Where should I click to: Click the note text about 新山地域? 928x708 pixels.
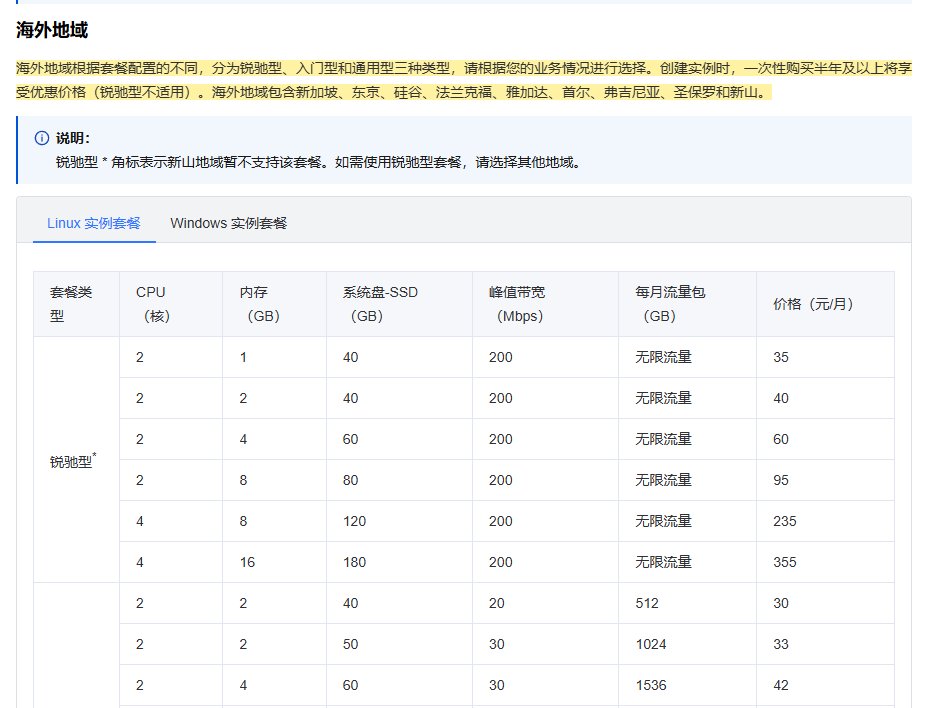[x=318, y=162]
